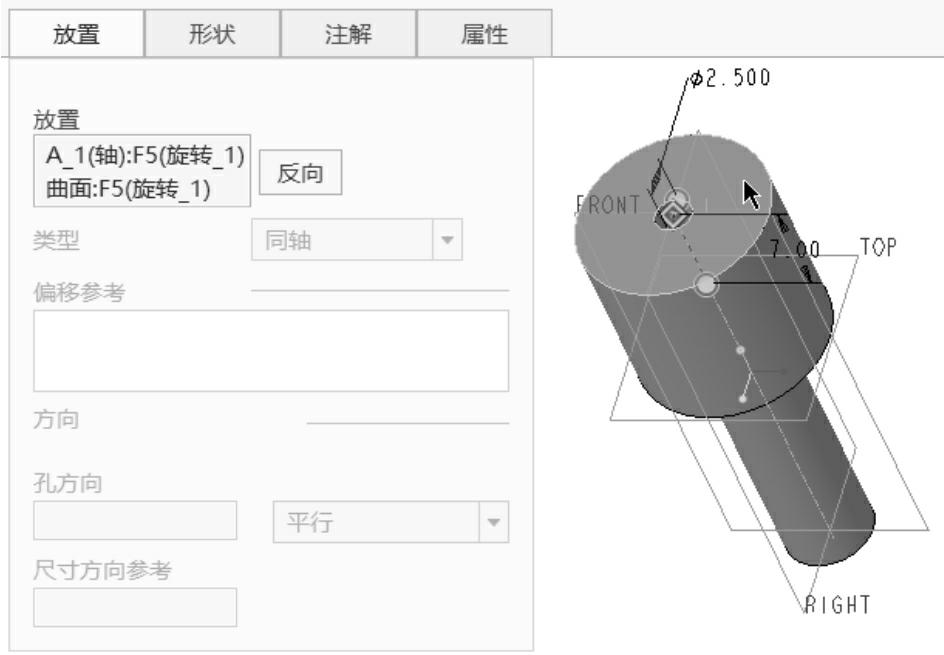The image size is (944, 655).
Task: Open the 平行 hole direction dropdown arrow
Action: pos(494,522)
